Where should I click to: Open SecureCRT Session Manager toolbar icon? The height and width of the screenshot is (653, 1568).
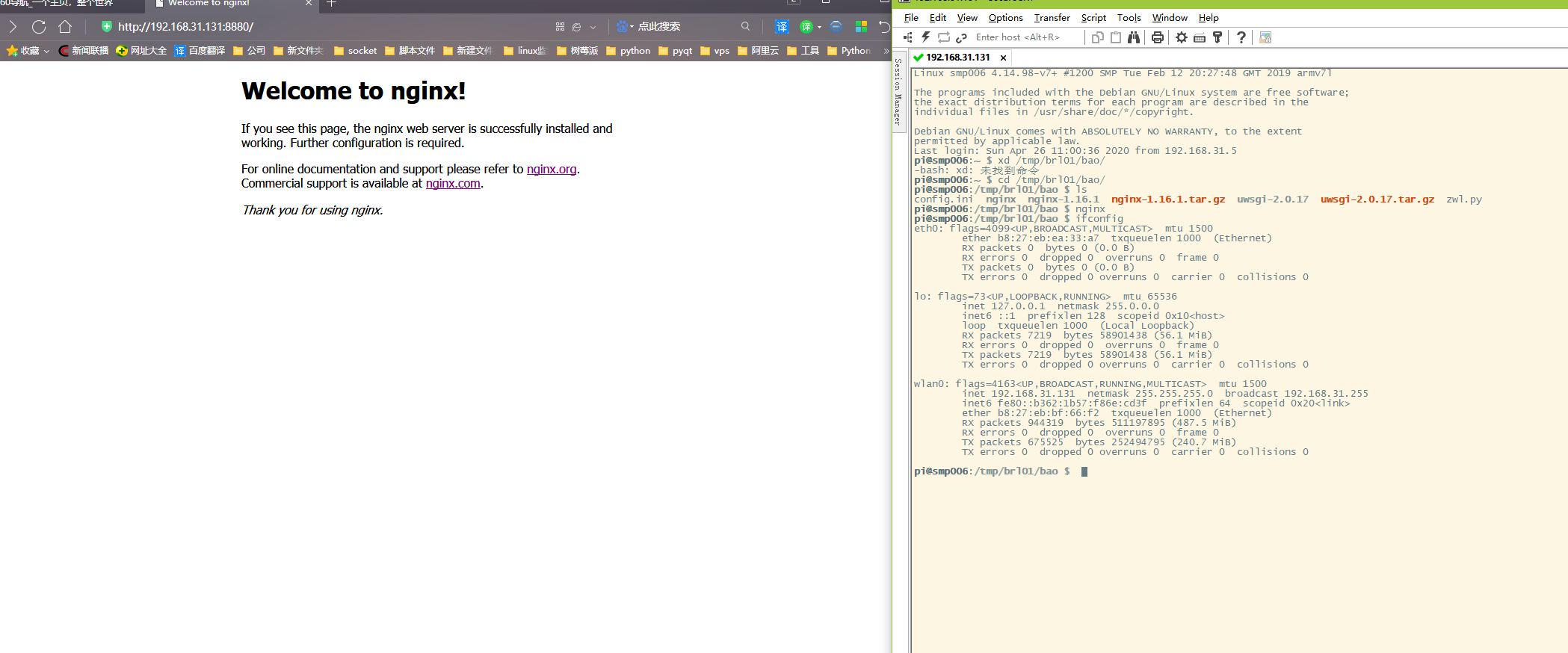[908, 37]
